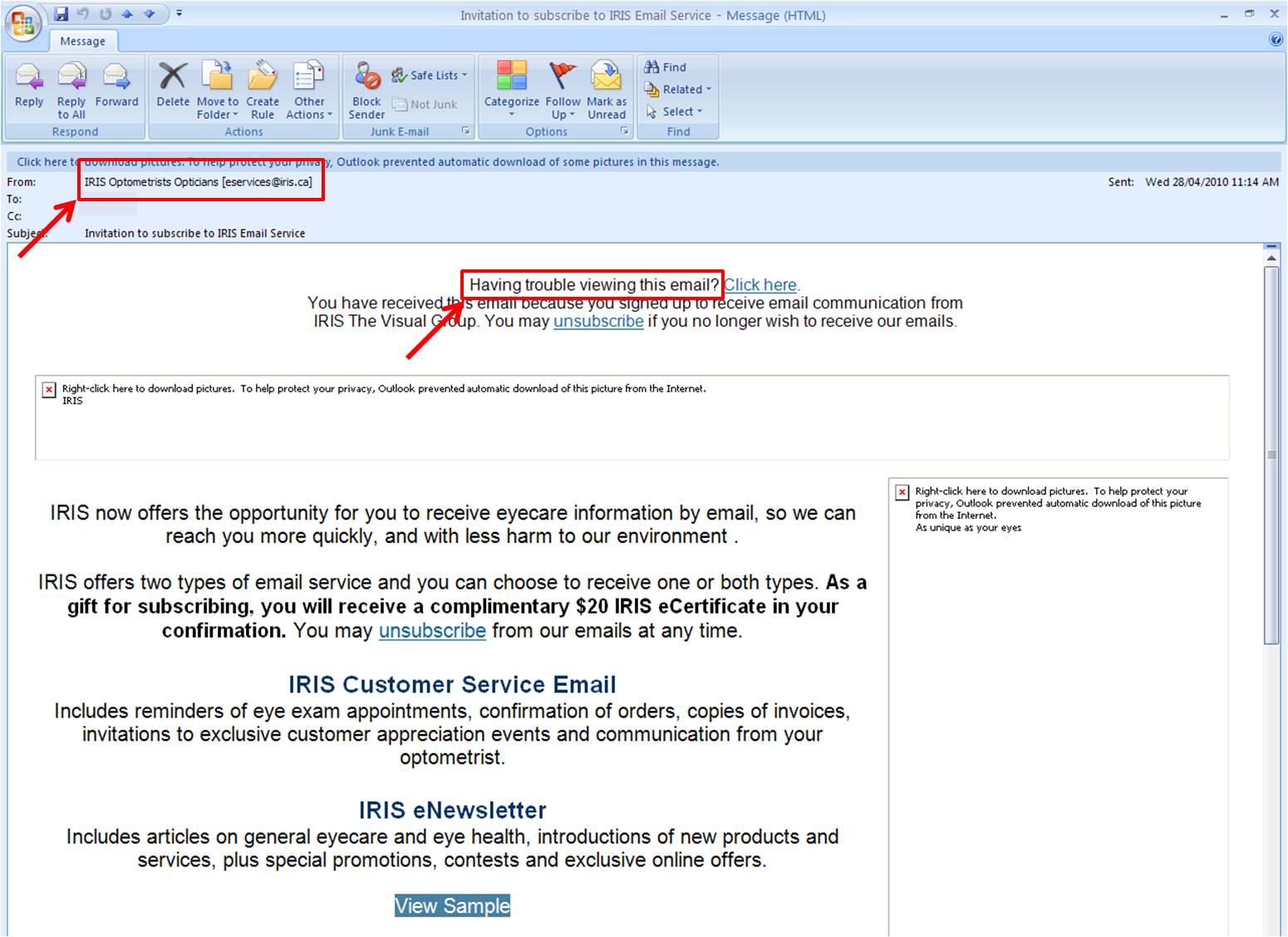Screen dimensions: 1288x937
Task: Open Other Actions menu
Action: (309, 90)
